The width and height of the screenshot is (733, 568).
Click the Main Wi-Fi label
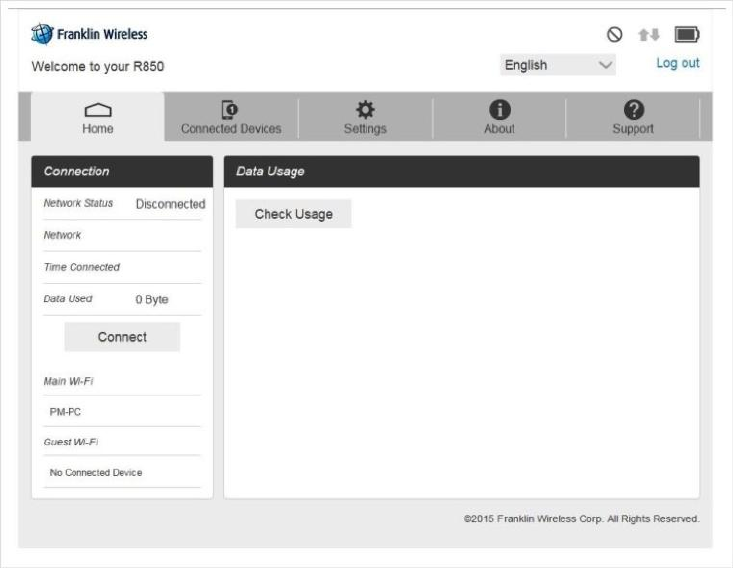pyautogui.click(x=68, y=381)
